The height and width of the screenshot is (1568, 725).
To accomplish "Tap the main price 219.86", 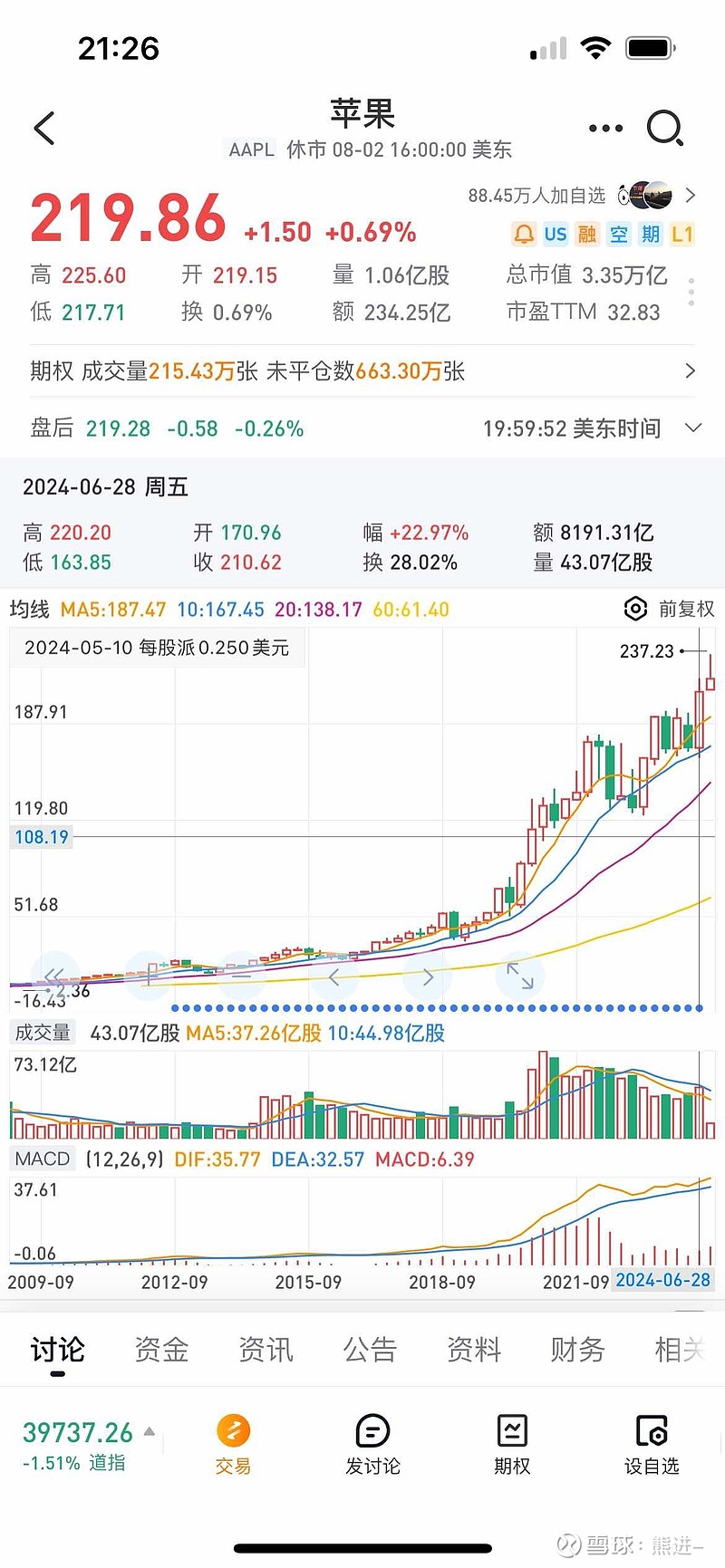I will pyautogui.click(x=128, y=218).
